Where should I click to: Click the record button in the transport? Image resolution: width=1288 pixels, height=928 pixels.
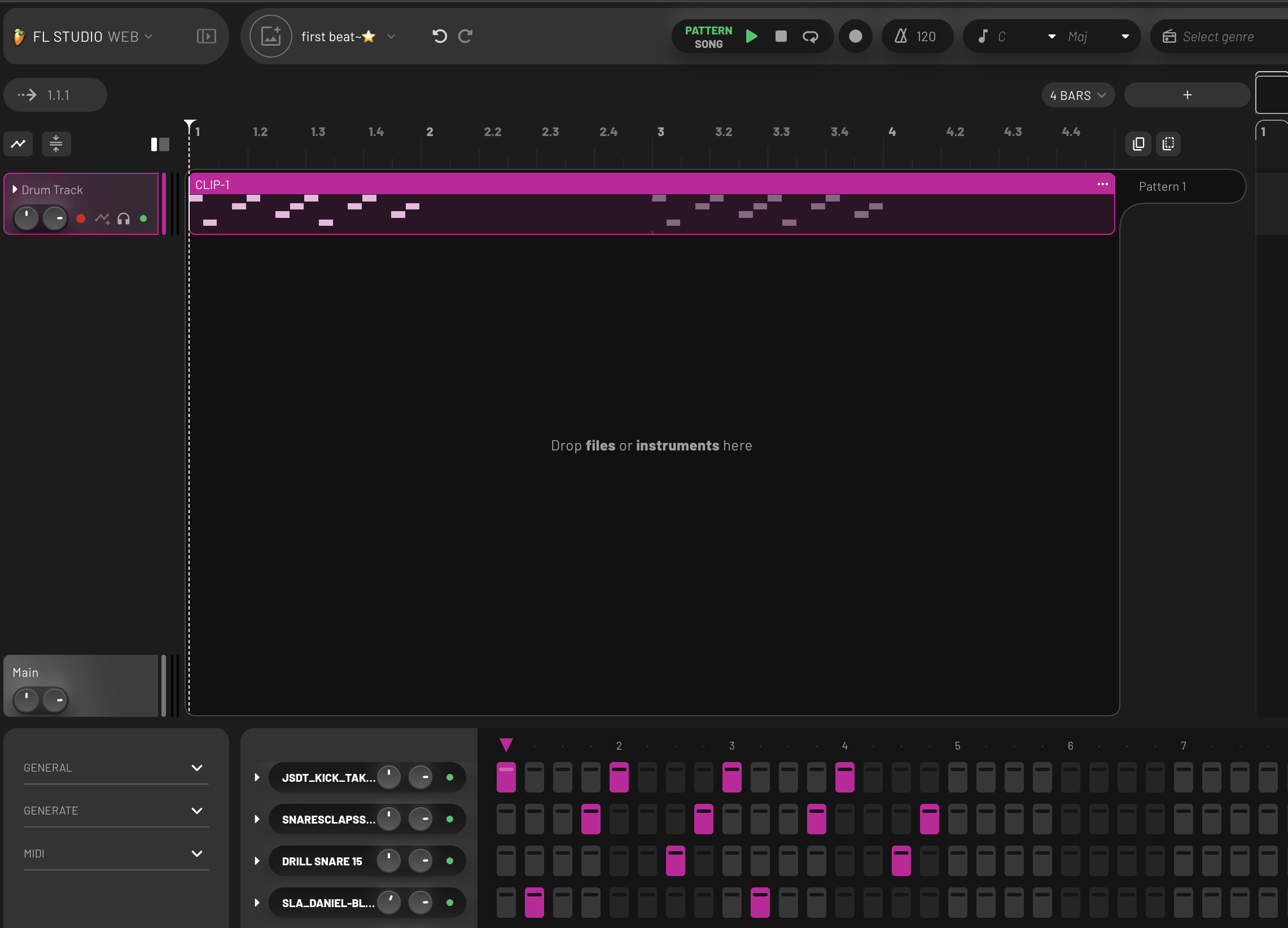point(855,36)
